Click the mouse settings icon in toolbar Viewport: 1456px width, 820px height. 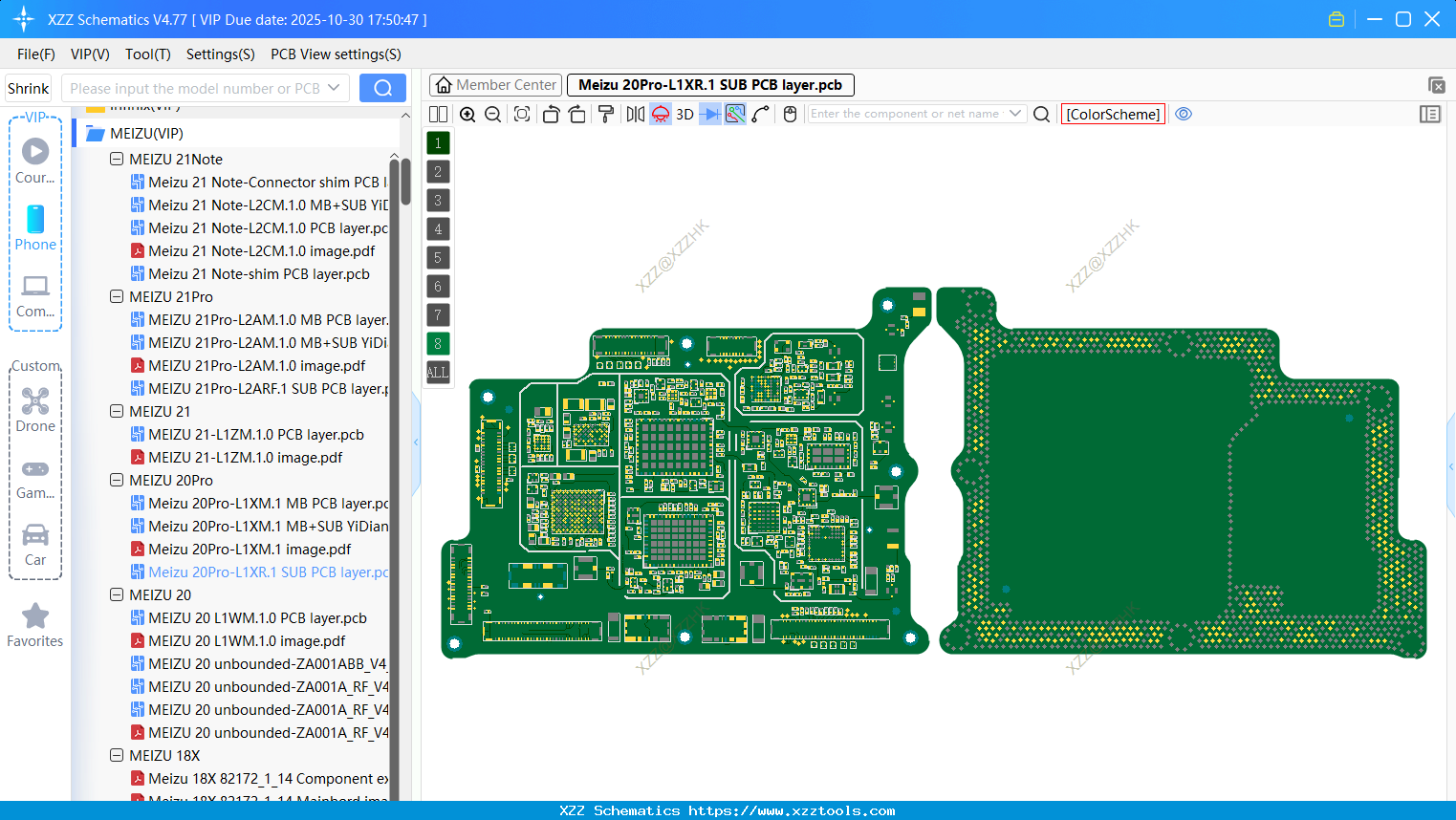[x=790, y=114]
